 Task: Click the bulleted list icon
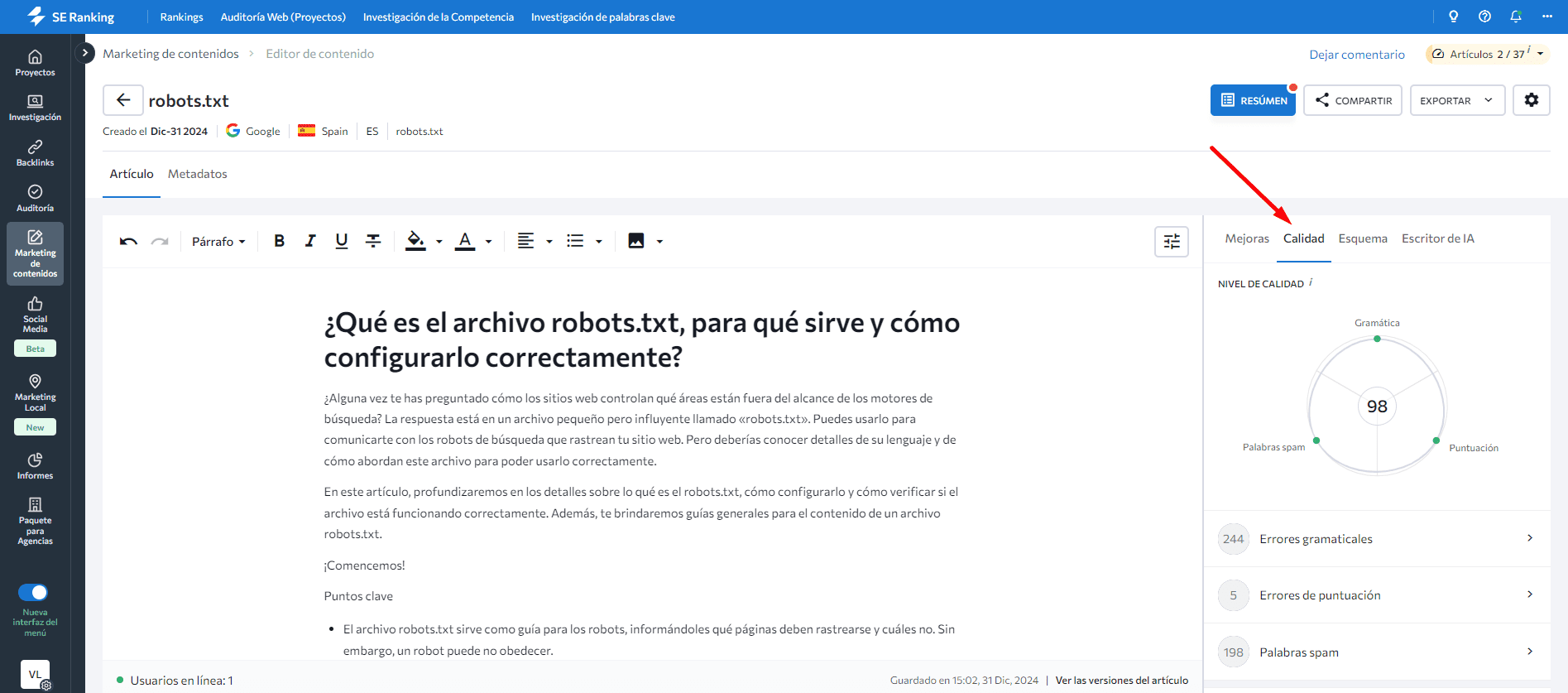point(575,241)
